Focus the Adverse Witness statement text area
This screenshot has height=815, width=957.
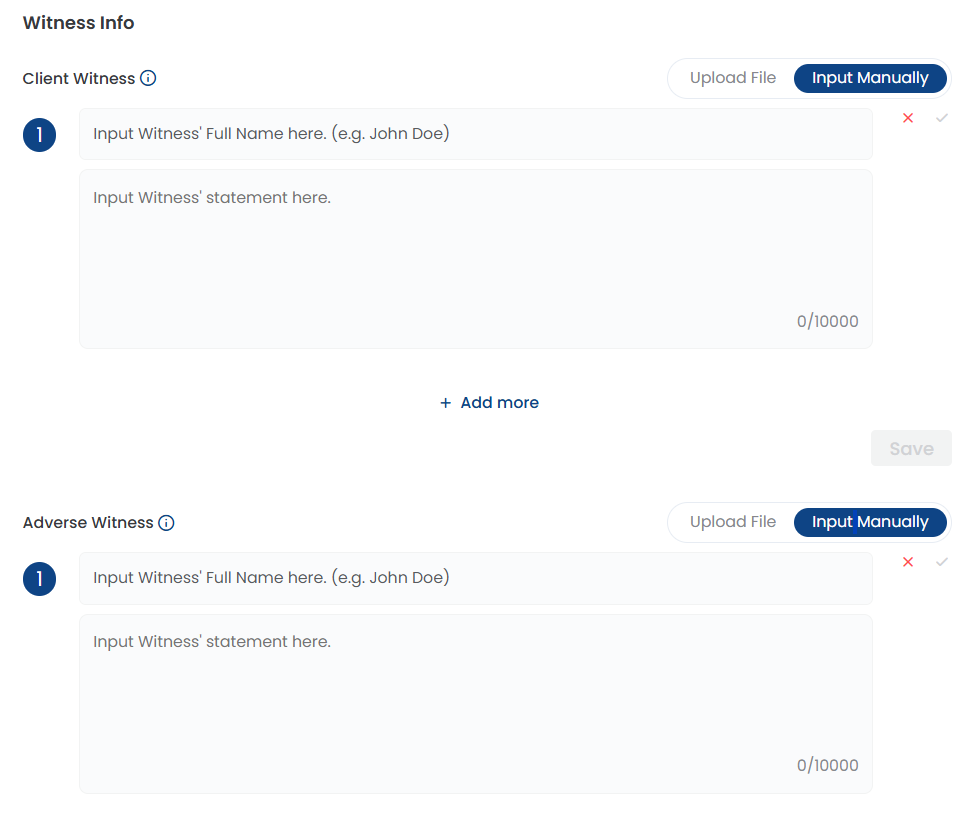pos(475,704)
